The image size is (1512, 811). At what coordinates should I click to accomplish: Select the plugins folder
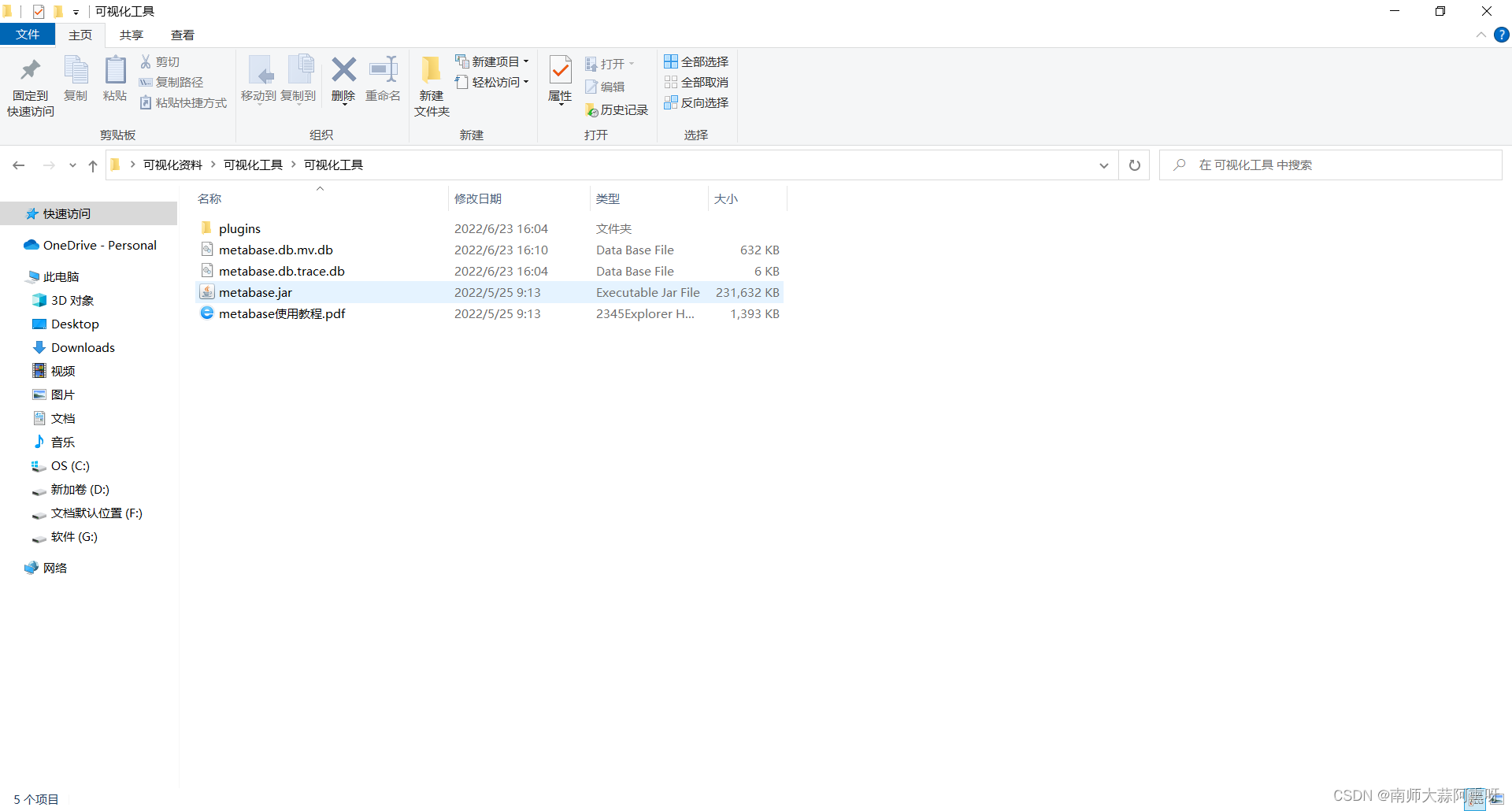(x=489, y=228)
